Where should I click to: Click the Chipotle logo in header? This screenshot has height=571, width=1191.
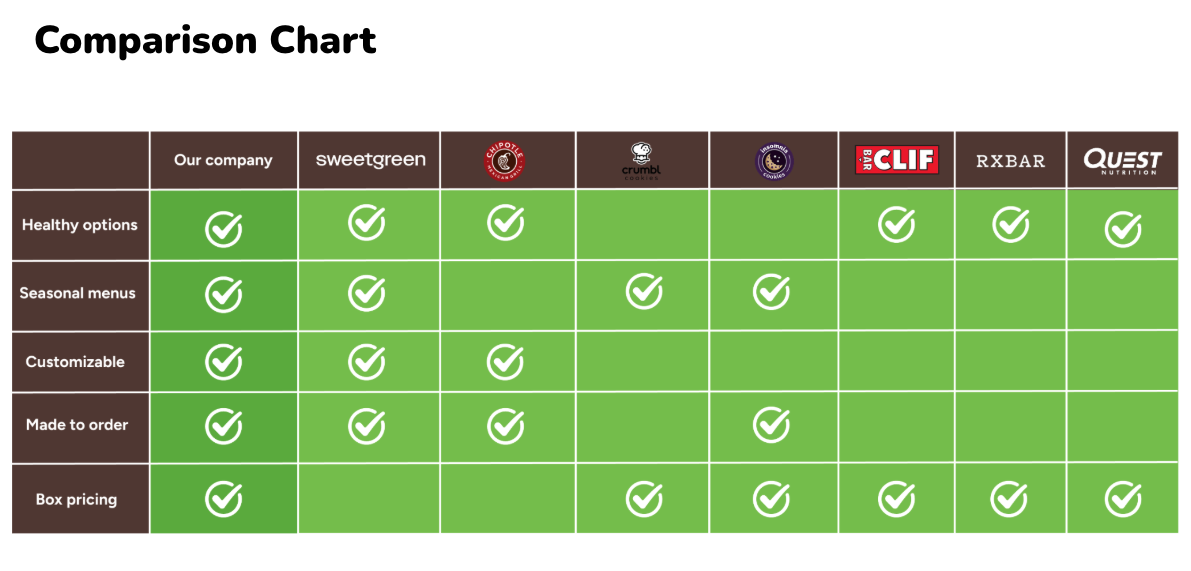(x=506, y=160)
